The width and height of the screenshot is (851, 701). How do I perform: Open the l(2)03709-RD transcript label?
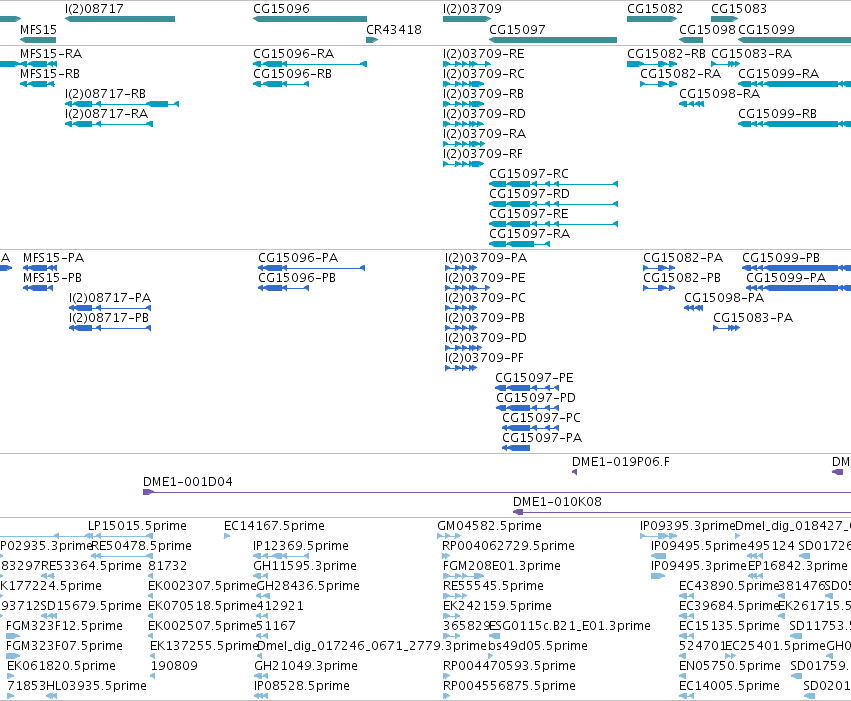coord(484,114)
